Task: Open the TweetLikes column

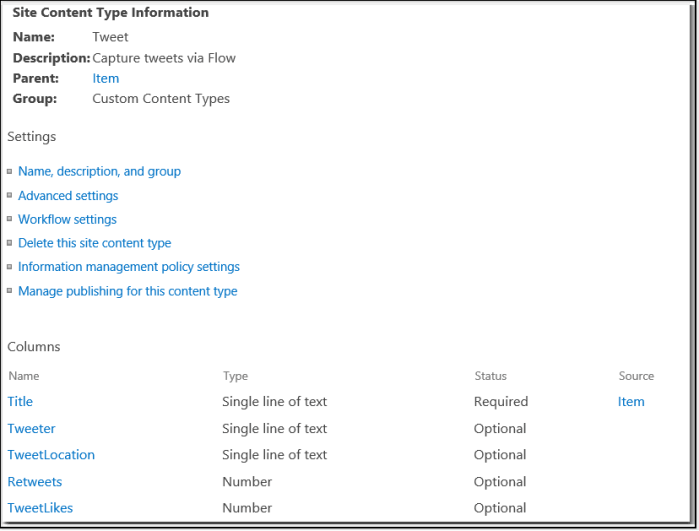Action: pyautogui.click(x=40, y=507)
